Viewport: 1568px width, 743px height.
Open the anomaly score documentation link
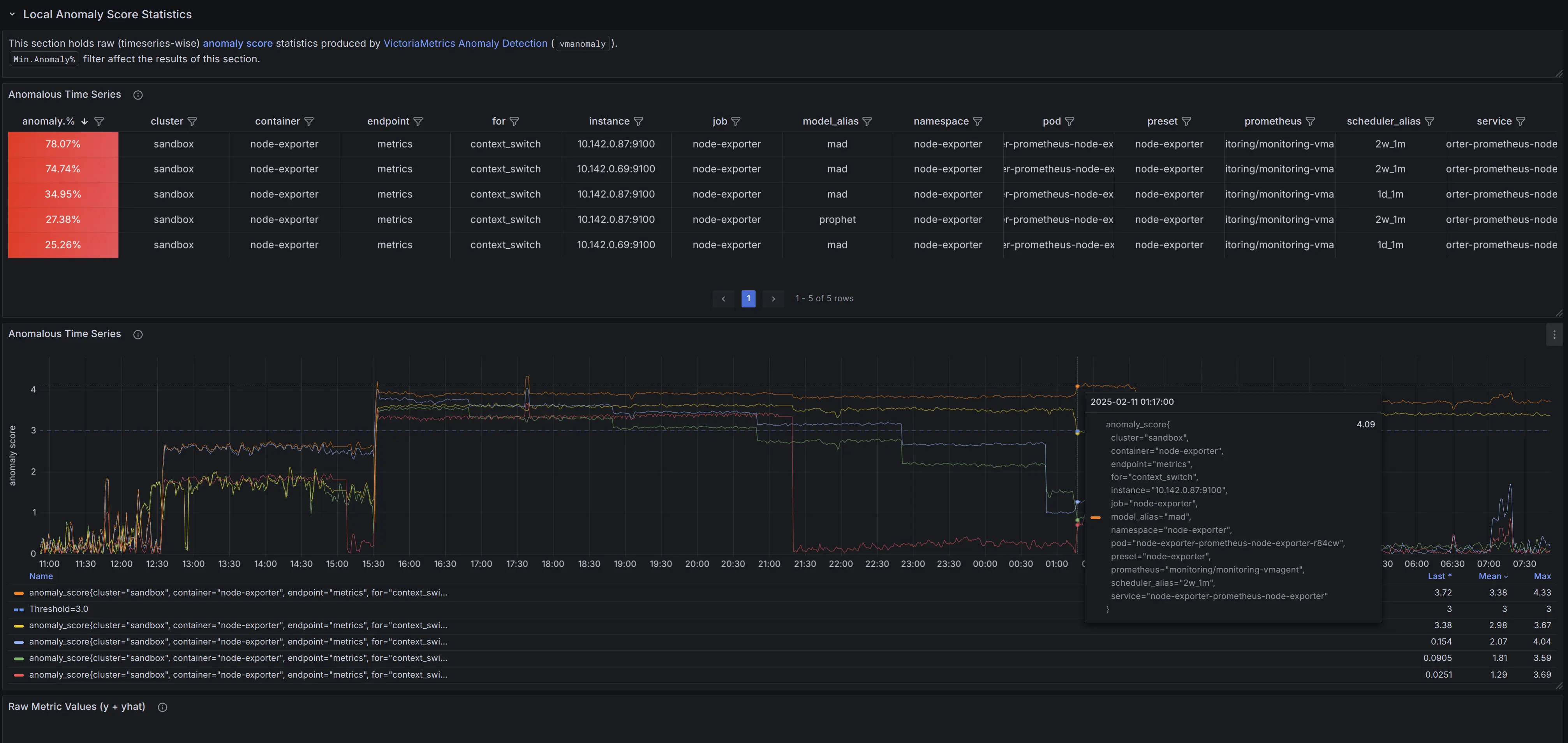click(x=238, y=43)
